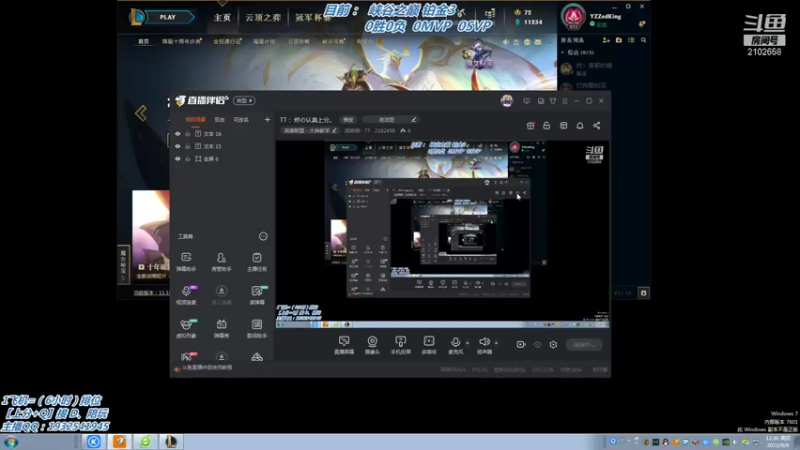Screen dimensions: 800x450
Task: Open 主页 tab in League client
Action: [222, 18]
